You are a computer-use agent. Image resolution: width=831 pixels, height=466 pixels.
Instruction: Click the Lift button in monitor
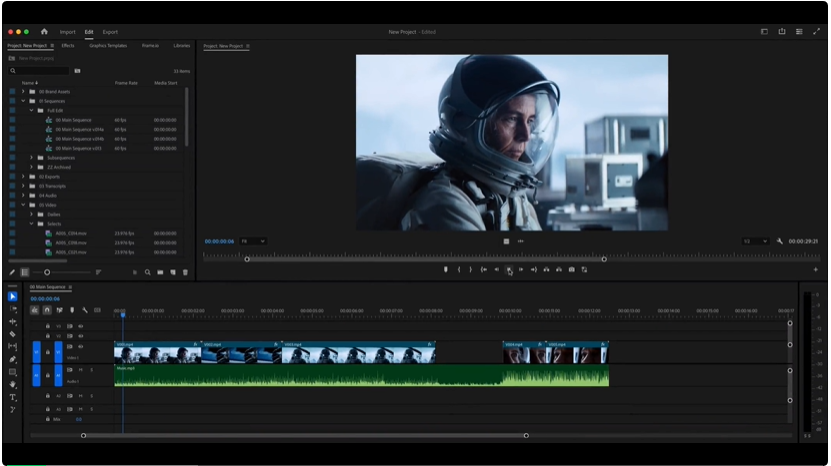pos(546,269)
